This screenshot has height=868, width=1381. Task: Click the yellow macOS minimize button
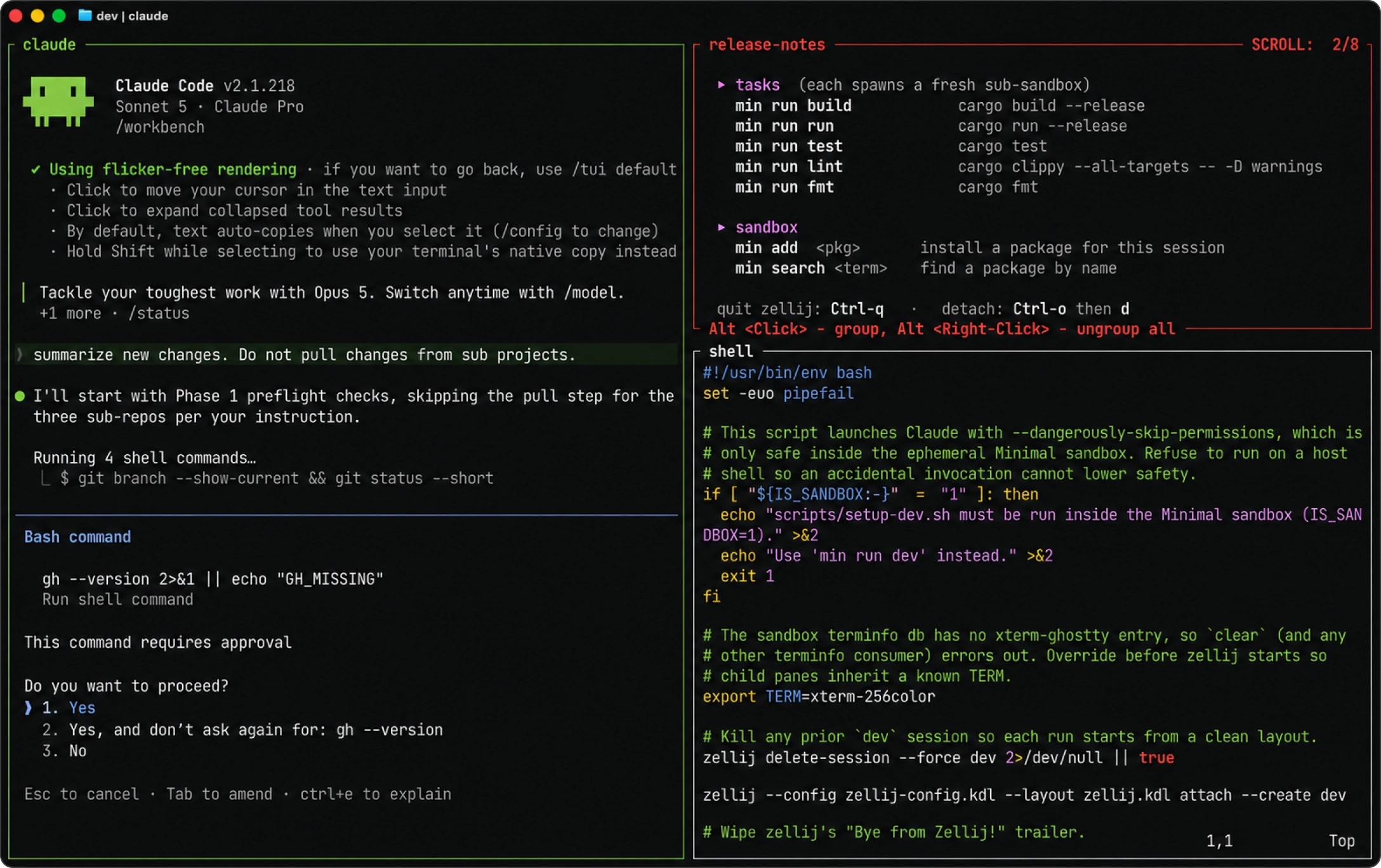[37, 15]
